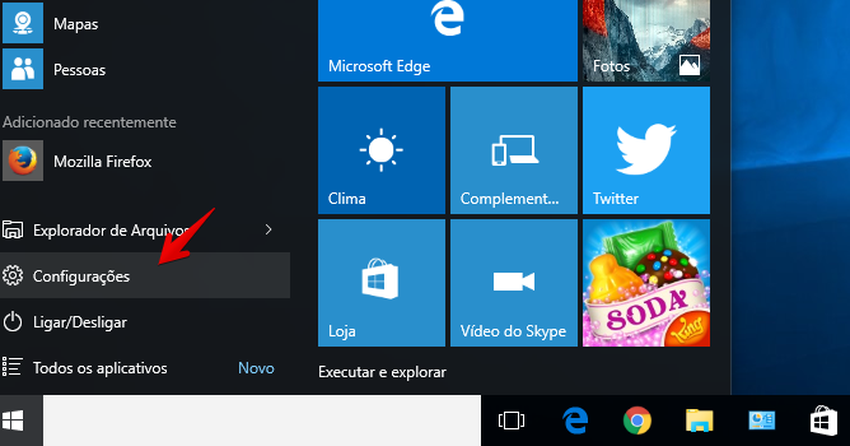Open the Microsoft Edge tile
This screenshot has height=446, width=850.
click(448, 41)
